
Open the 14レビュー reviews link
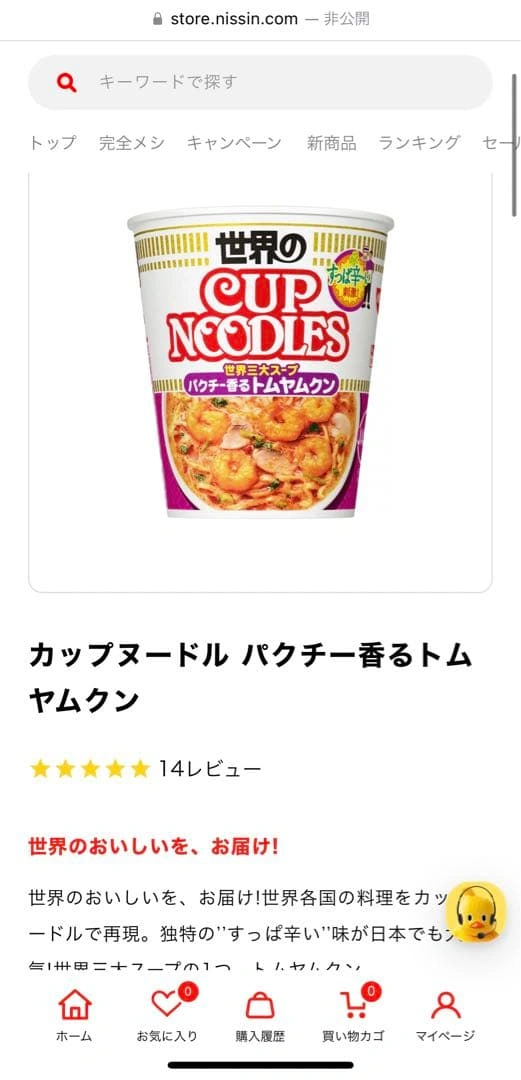point(210,769)
